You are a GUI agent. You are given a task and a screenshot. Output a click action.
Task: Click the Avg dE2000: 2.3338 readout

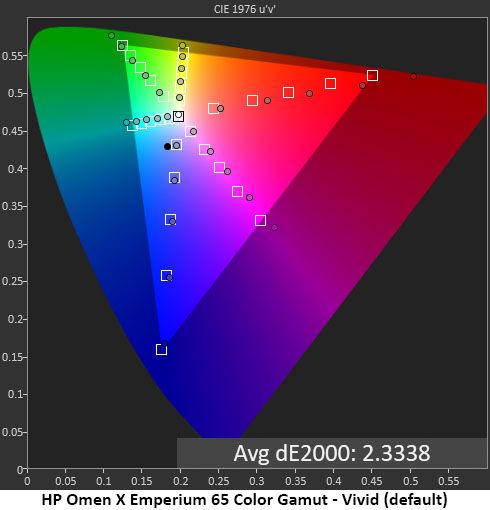332,453
